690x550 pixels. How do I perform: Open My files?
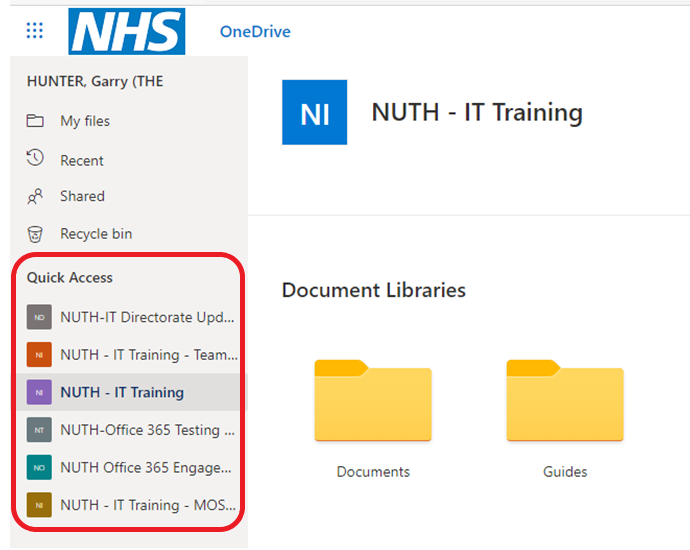pos(85,121)
